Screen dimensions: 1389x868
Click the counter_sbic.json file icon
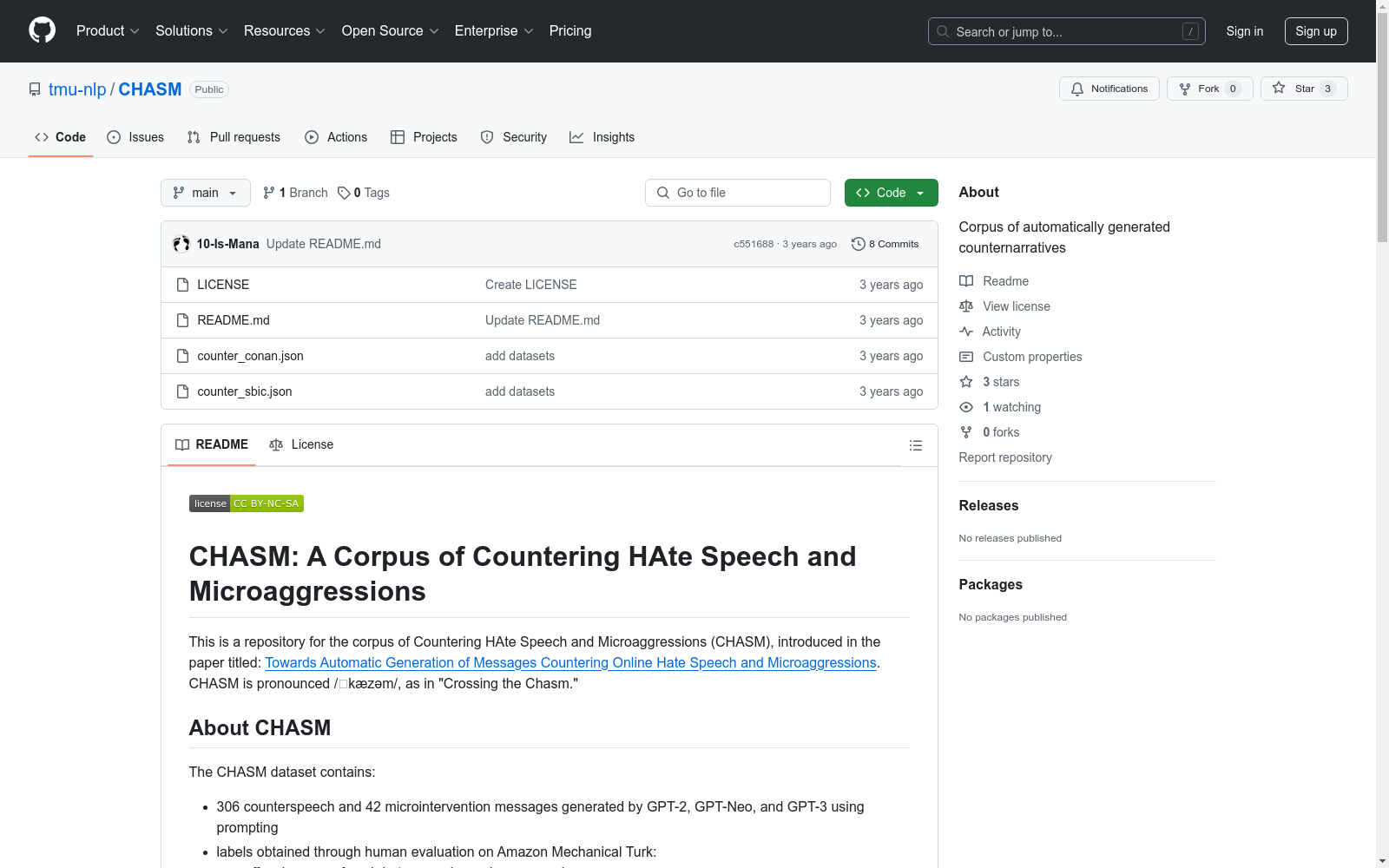tap(182, 391)
